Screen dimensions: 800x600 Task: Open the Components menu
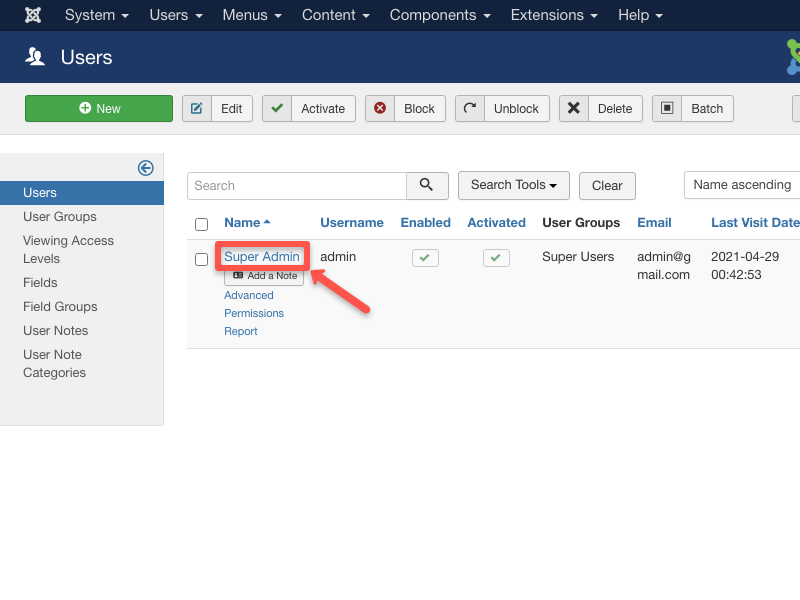pos(439,15)
